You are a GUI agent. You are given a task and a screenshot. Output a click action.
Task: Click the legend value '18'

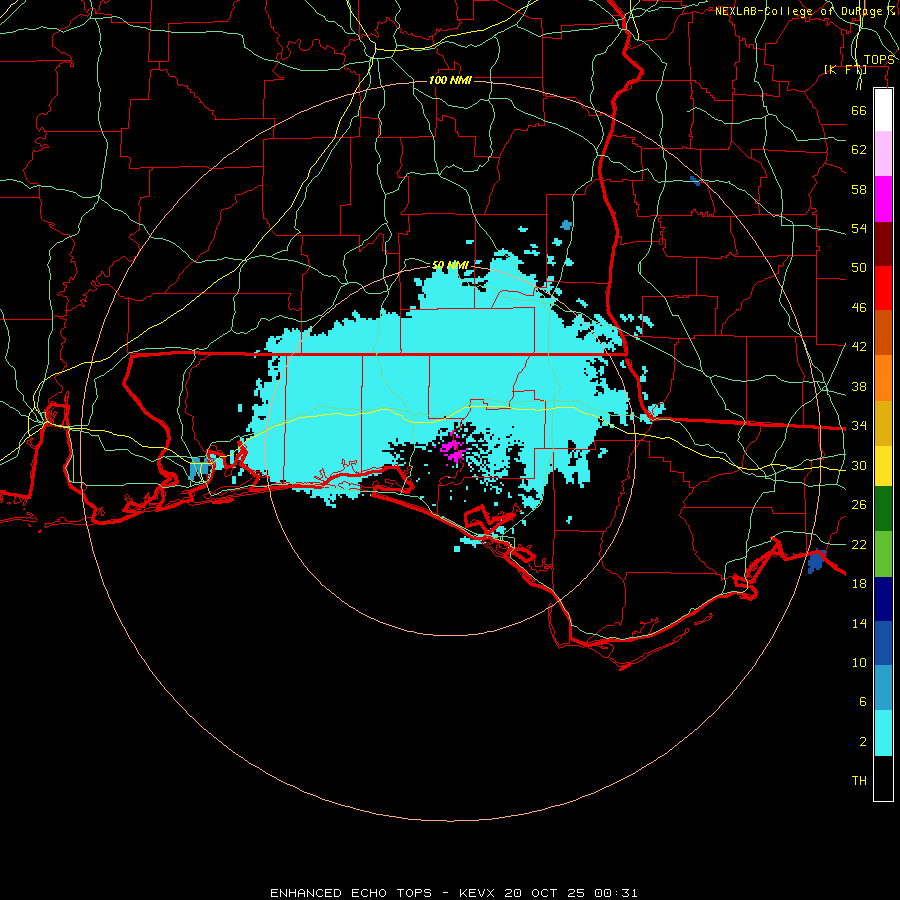point(859,584)
